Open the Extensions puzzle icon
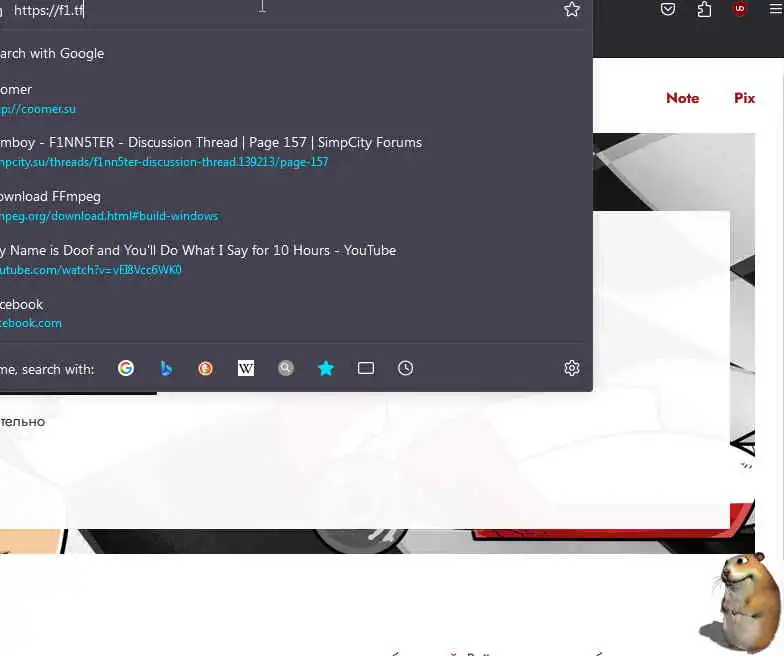Image resolution: width=784 pixels, height=656 pixels. click(704, 10)
